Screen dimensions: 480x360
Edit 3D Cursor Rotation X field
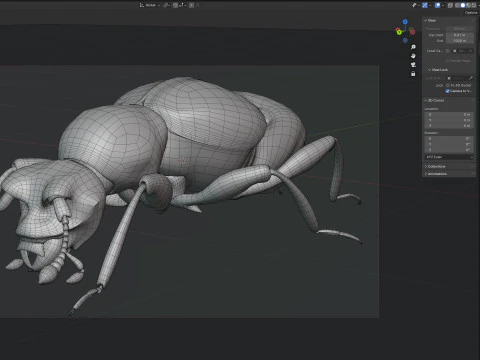pos(449,139)
